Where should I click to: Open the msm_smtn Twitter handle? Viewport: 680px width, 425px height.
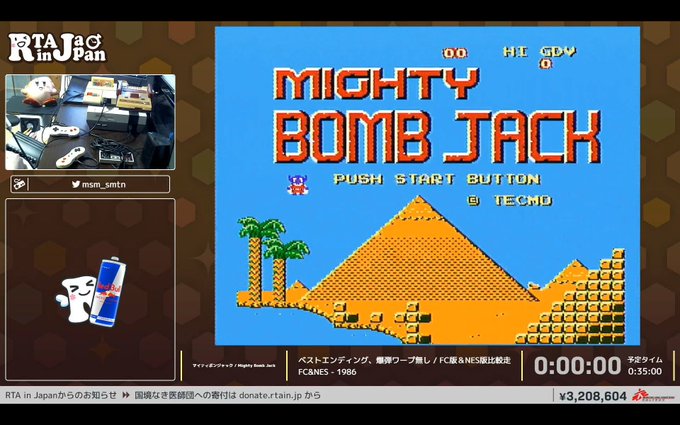(104, 184)
